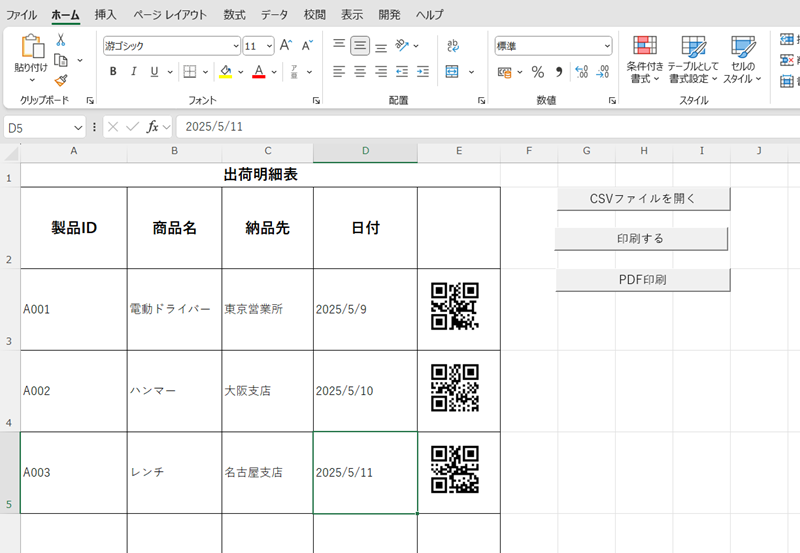The height and width of the screenshot is (553, 800).
Task: Switch to 開発 ribbon tab
Action: coord(389,15)
